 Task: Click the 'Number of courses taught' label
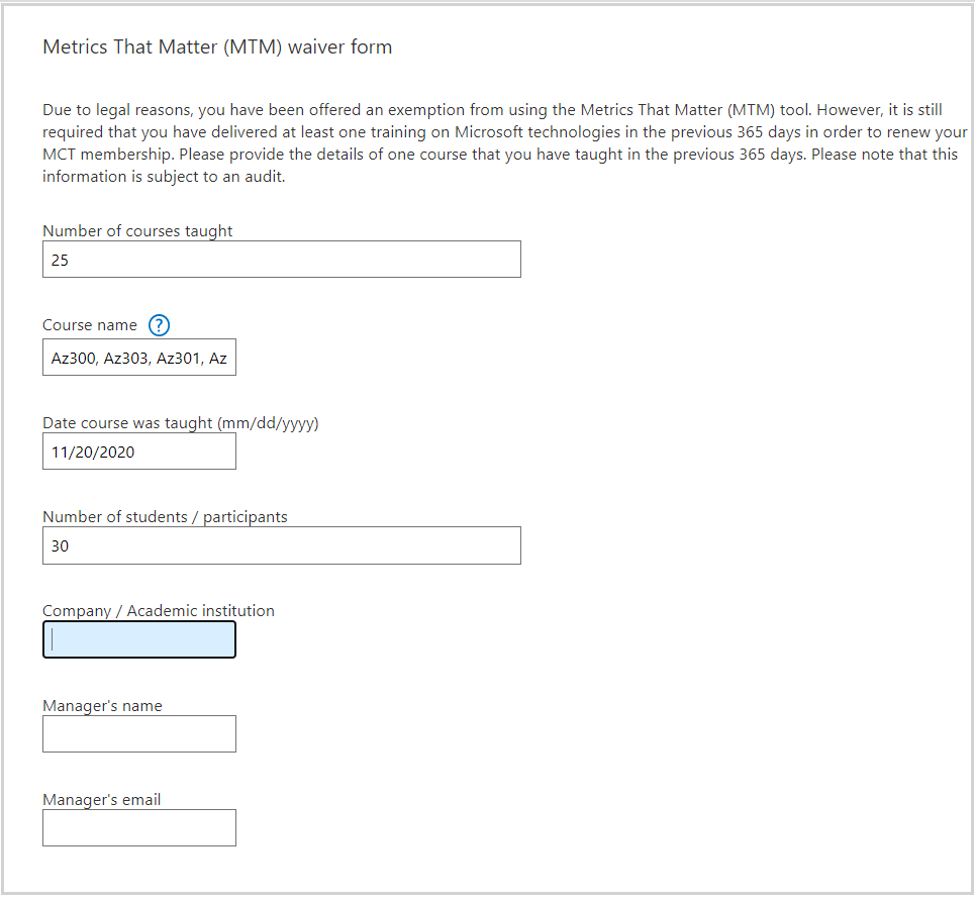coord(137,231)
